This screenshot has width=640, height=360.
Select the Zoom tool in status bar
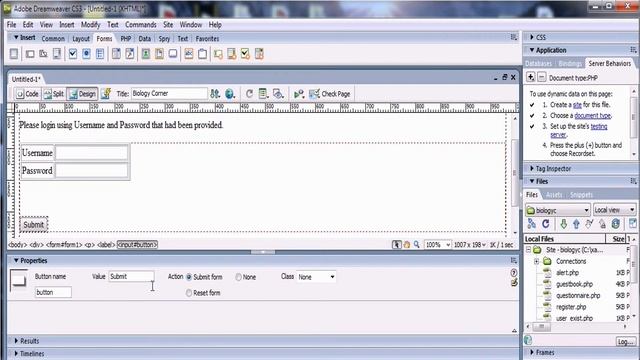point(417,244)
